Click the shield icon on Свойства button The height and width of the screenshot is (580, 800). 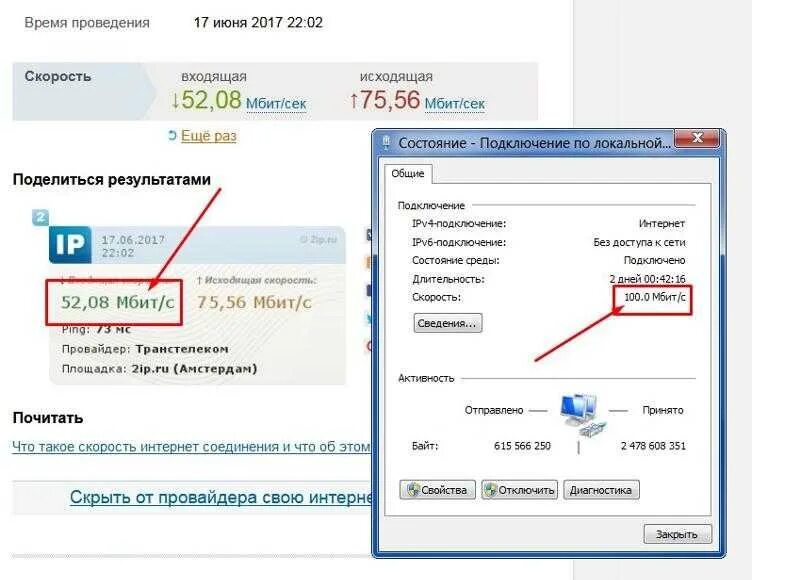coord(412,490)
